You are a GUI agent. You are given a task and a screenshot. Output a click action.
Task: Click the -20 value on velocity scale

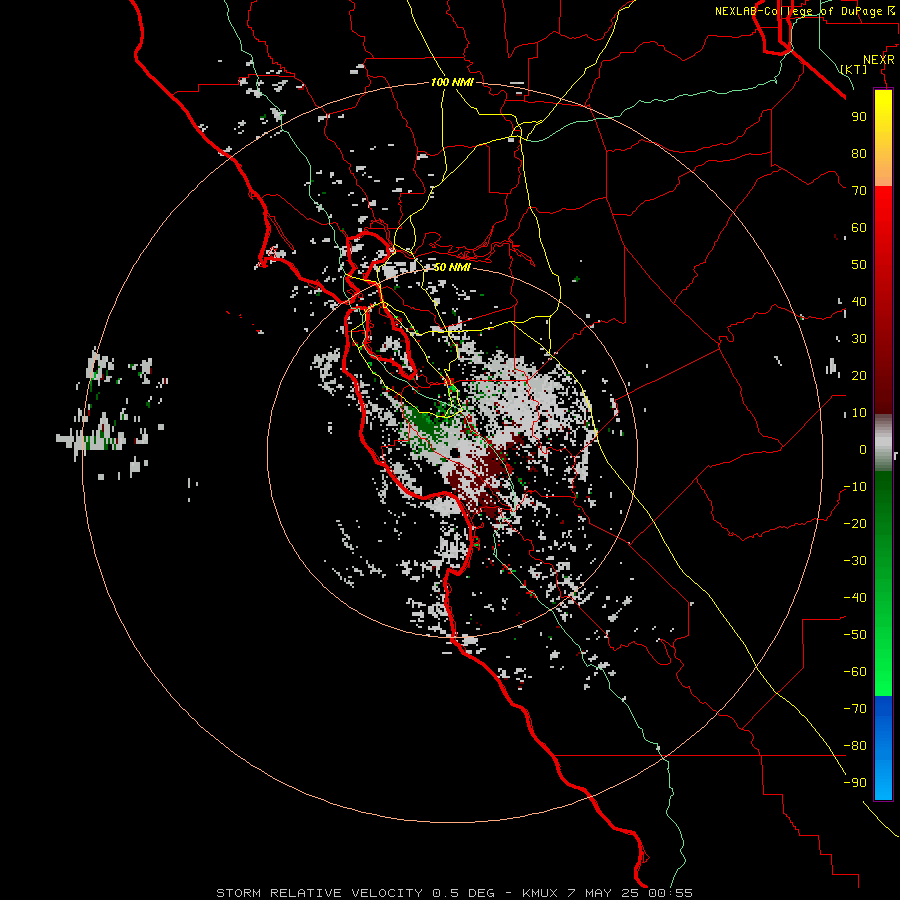pos(855,523)
